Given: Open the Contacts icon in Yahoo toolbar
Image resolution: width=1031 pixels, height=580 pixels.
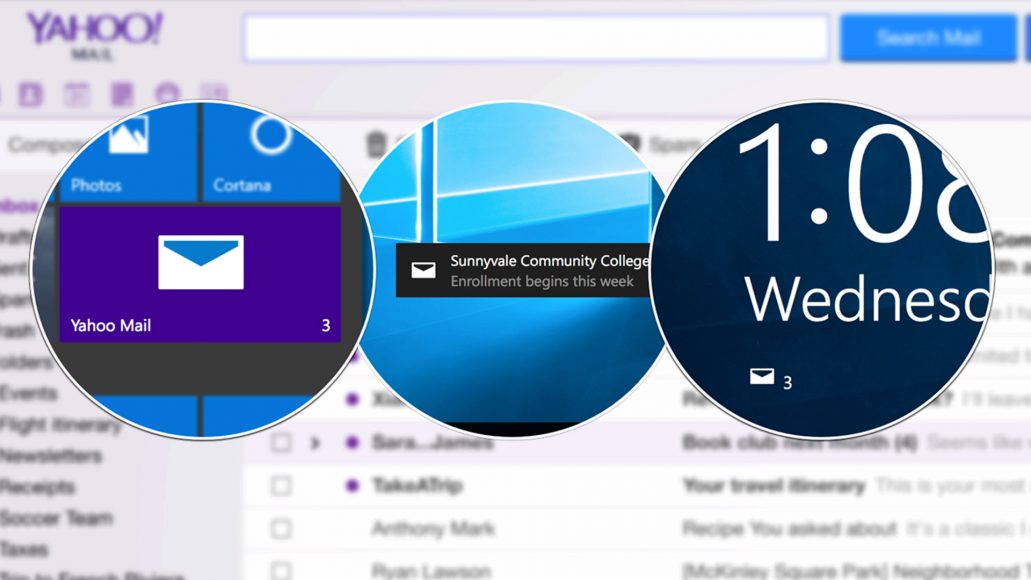Looking at the screenshot, I should 30,95.
